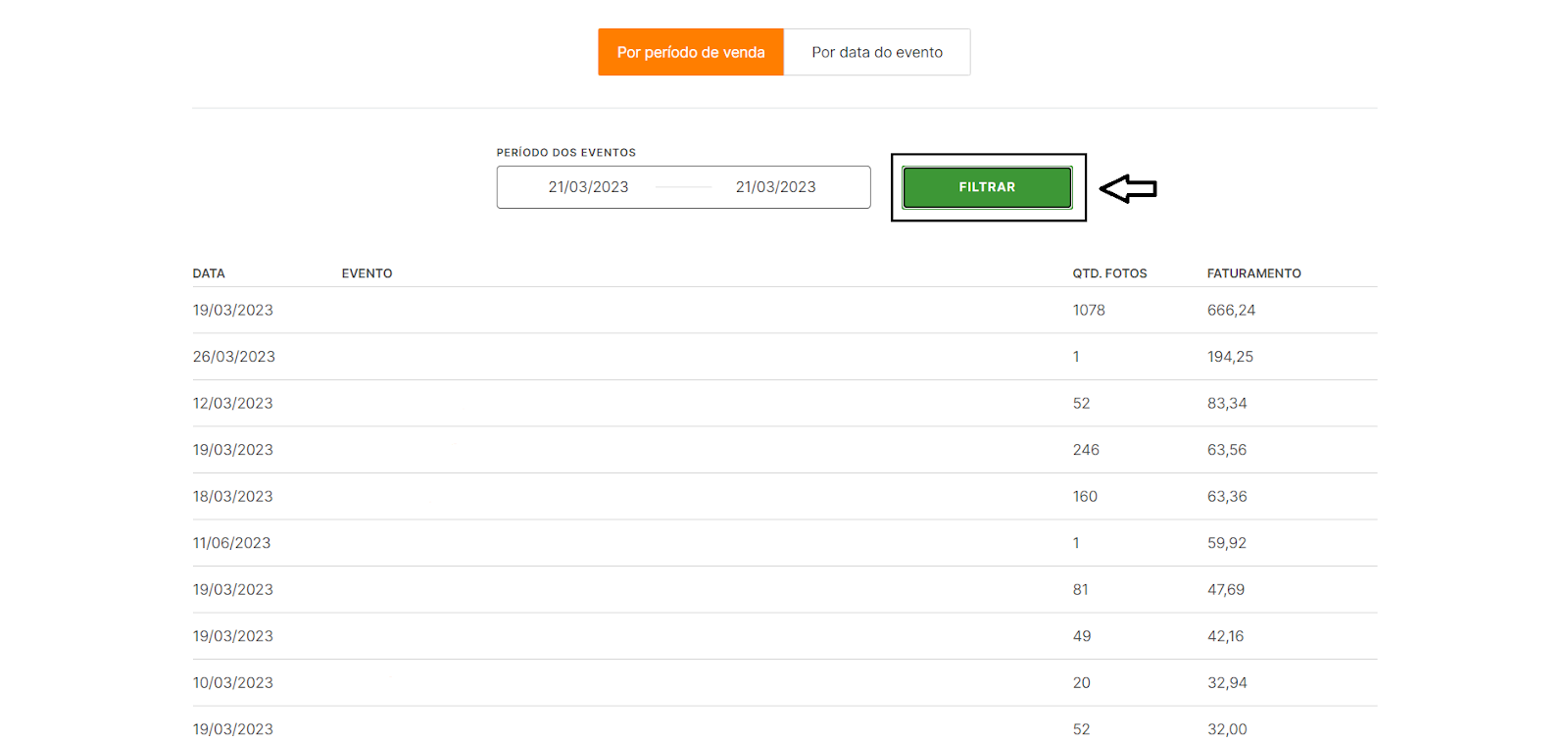
Task: Click the end date 21/03/2023 field
Action: point(775,187)
